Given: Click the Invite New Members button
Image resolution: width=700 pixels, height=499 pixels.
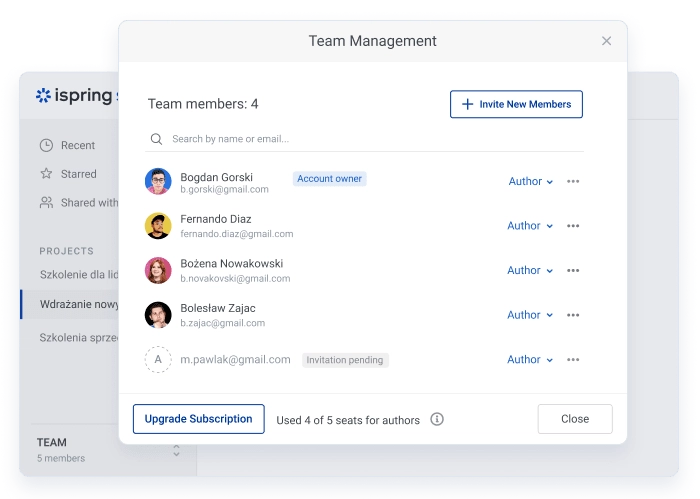Looking at the screenshot, I should pyautogui.click(x=516, y=104).
